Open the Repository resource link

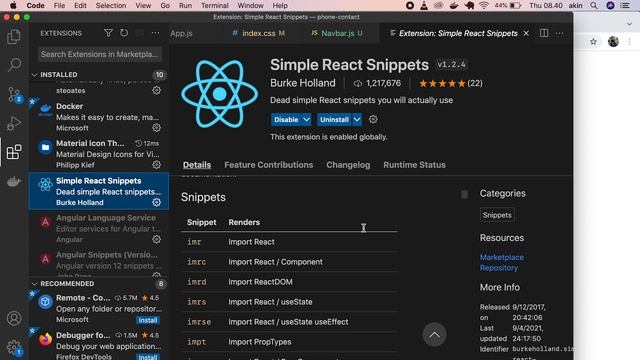click(x=499, y=268)
